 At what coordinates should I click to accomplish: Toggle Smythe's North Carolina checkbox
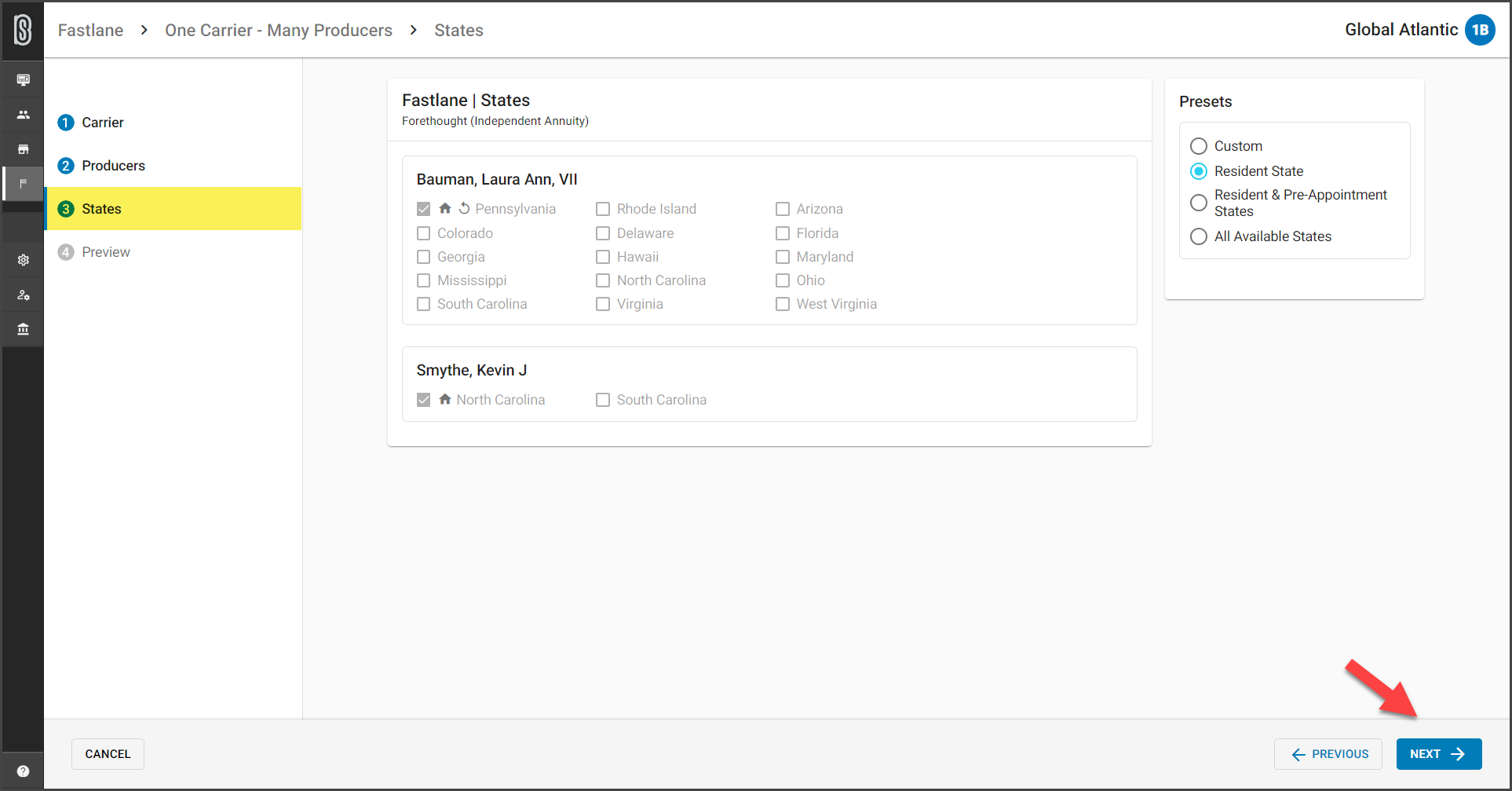pyautogui.click(x=424, y=400)
